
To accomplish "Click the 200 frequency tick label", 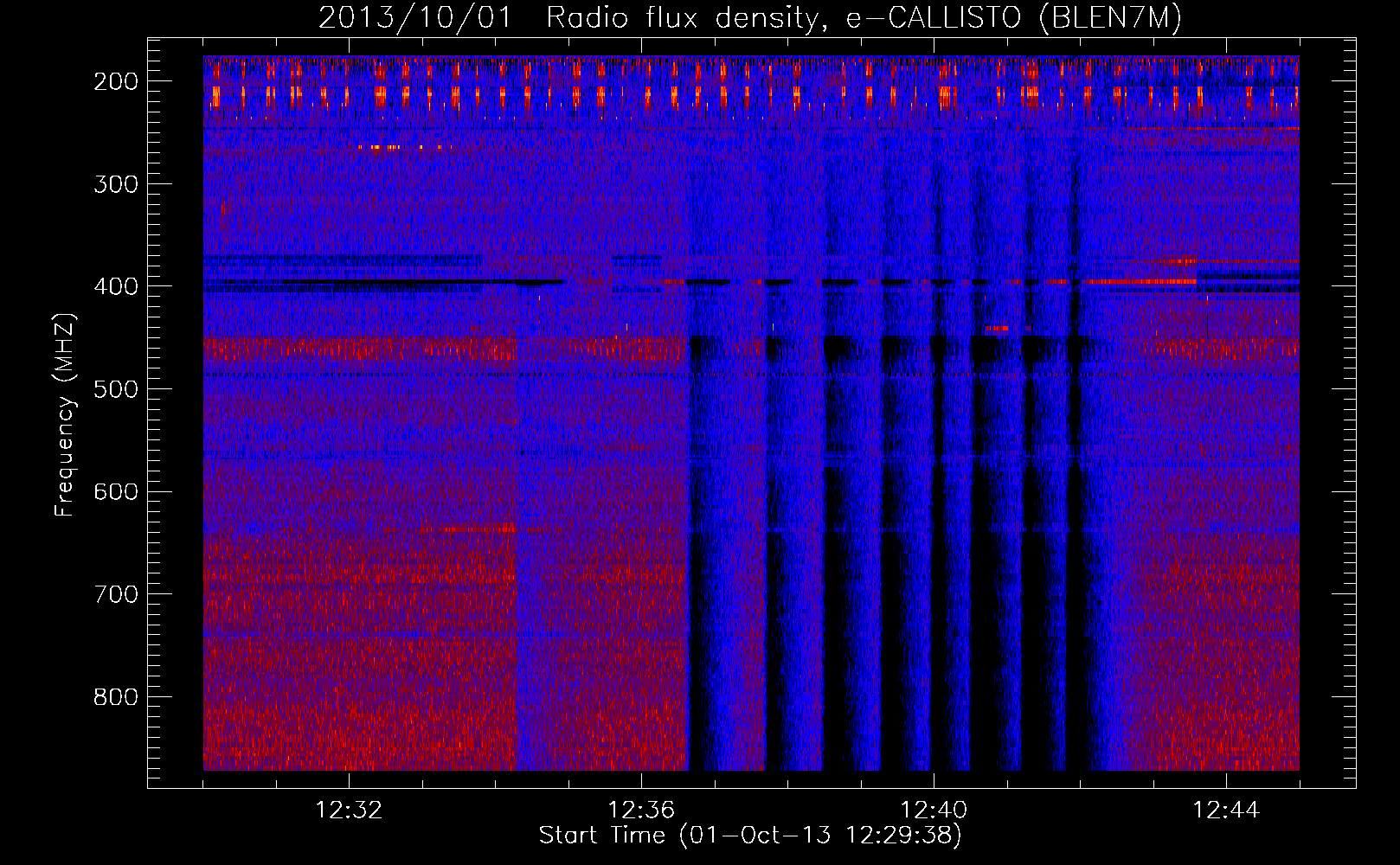I will 116,81.
